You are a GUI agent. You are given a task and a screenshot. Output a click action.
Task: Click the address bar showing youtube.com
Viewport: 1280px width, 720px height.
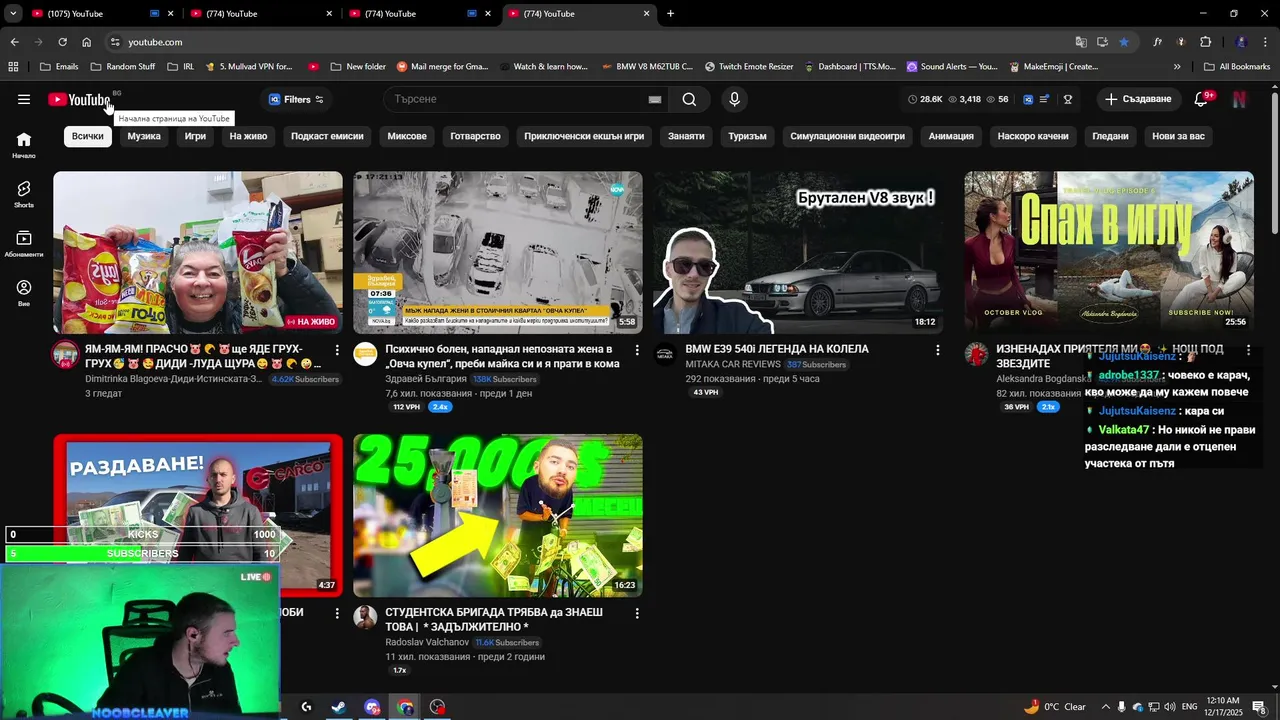pyautogui.click(x=590, y=42)
